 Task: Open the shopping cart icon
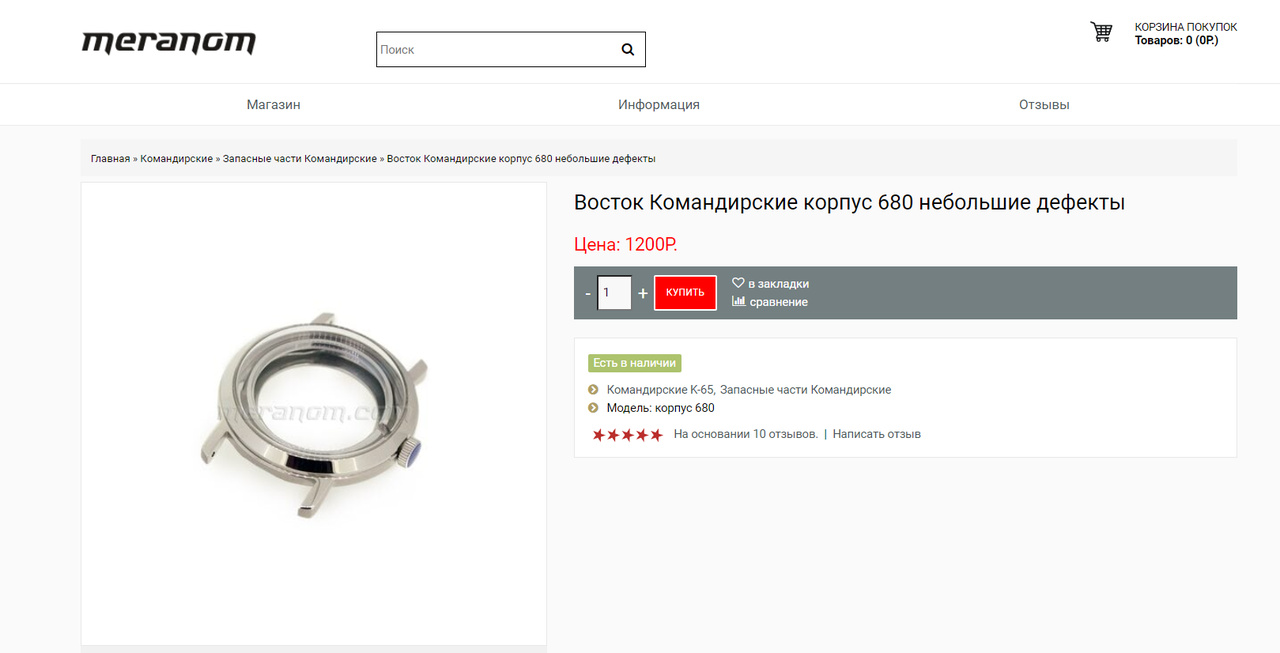click(1101, 32)
